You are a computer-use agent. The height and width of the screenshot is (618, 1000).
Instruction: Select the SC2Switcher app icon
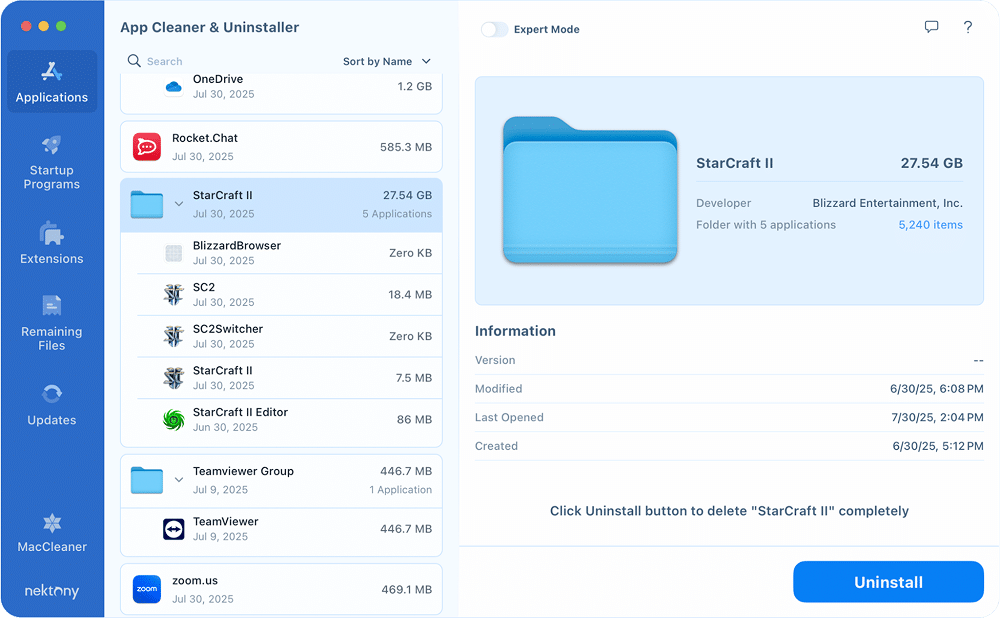coord(173,336)
